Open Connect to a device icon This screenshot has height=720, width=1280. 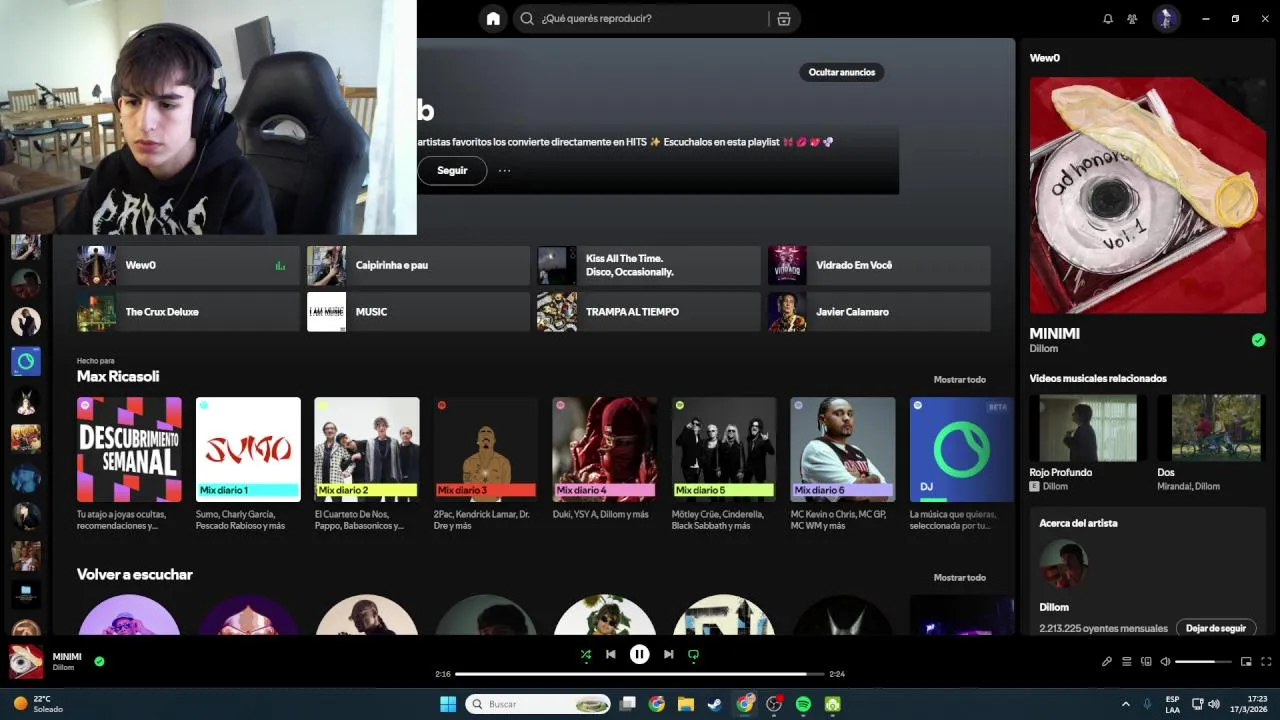pyautogui.click(x=1146, y=661)
